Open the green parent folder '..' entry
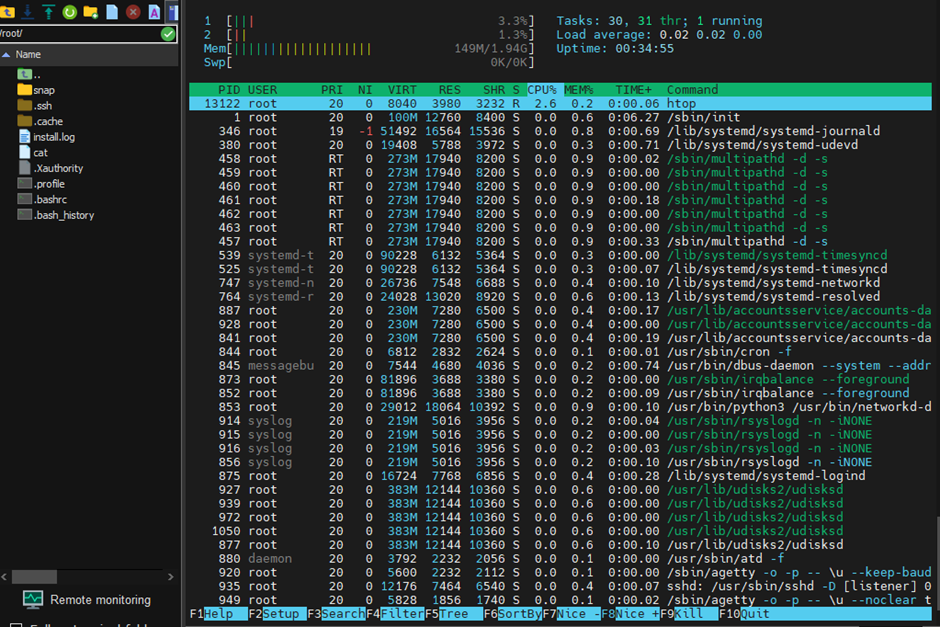 click(x=29, y=74)
